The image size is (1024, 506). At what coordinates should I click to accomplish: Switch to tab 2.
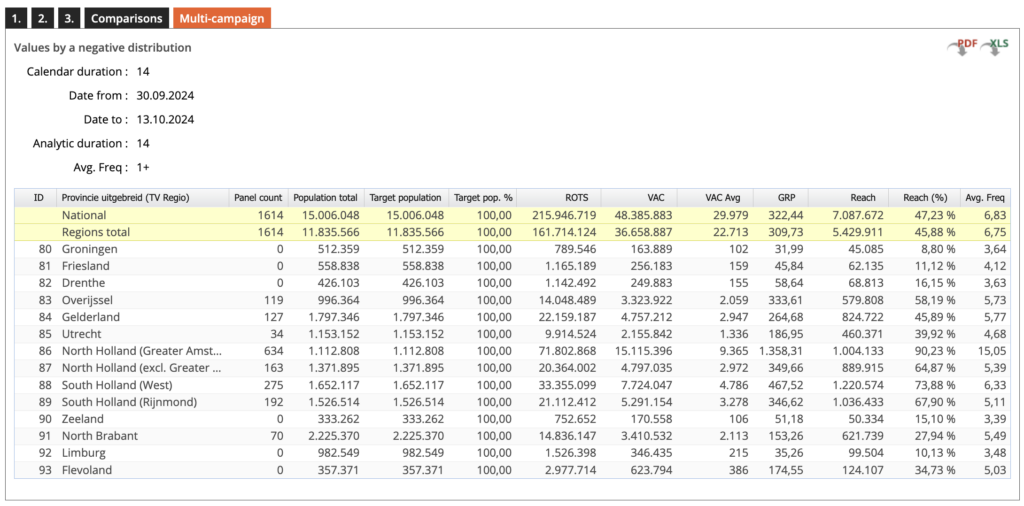[43, 18]
